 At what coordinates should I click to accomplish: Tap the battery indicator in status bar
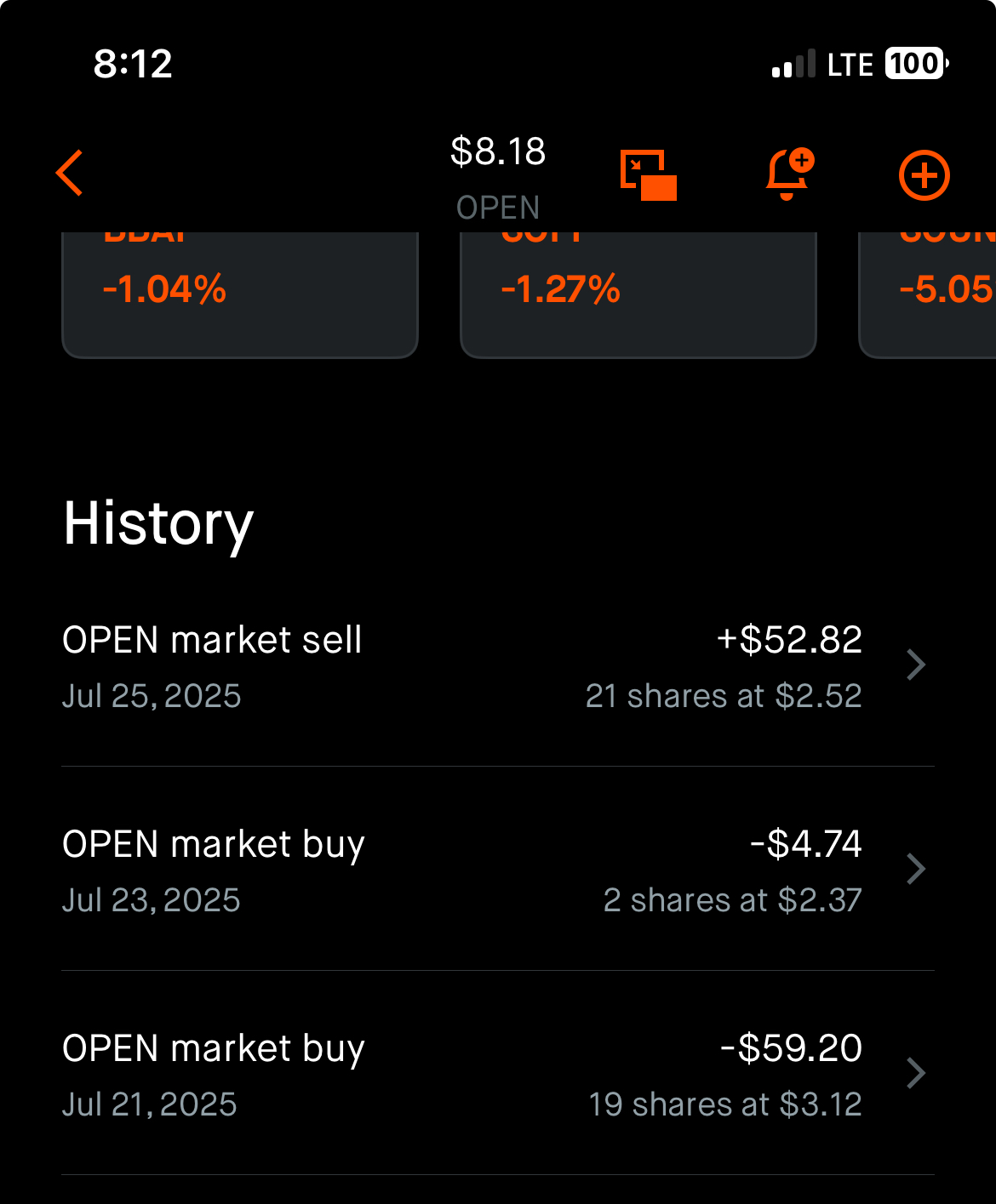[x=917, y=64]
